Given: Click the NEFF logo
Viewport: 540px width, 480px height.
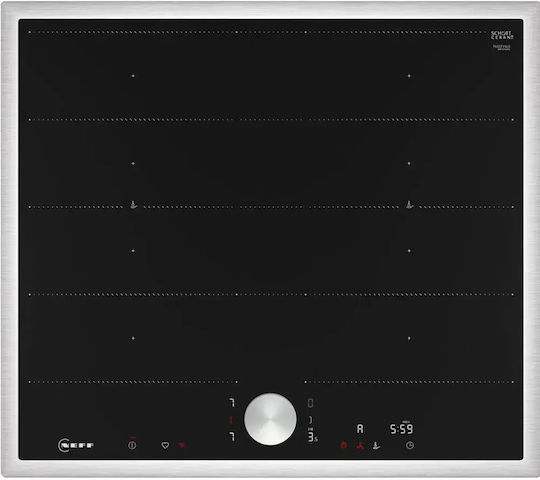Looking at the screenshot, I should pyautogui.click(x=76, y=445).
